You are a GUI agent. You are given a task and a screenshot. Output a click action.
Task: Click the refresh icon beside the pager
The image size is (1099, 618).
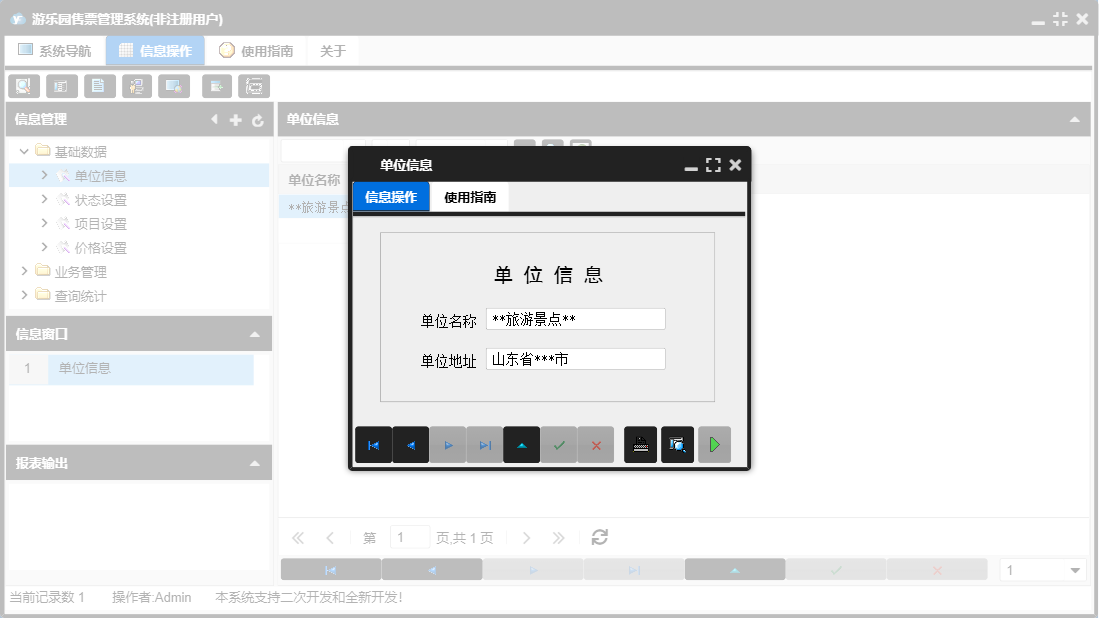(598, 537)
